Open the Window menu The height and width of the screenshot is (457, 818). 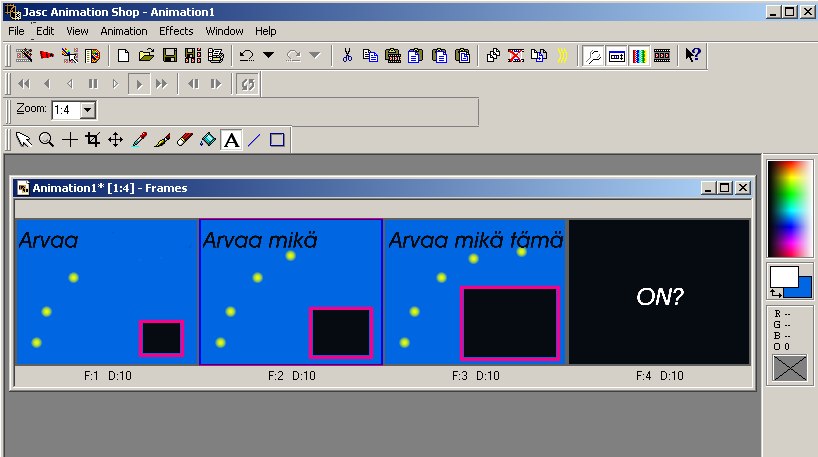coord(224,31)
